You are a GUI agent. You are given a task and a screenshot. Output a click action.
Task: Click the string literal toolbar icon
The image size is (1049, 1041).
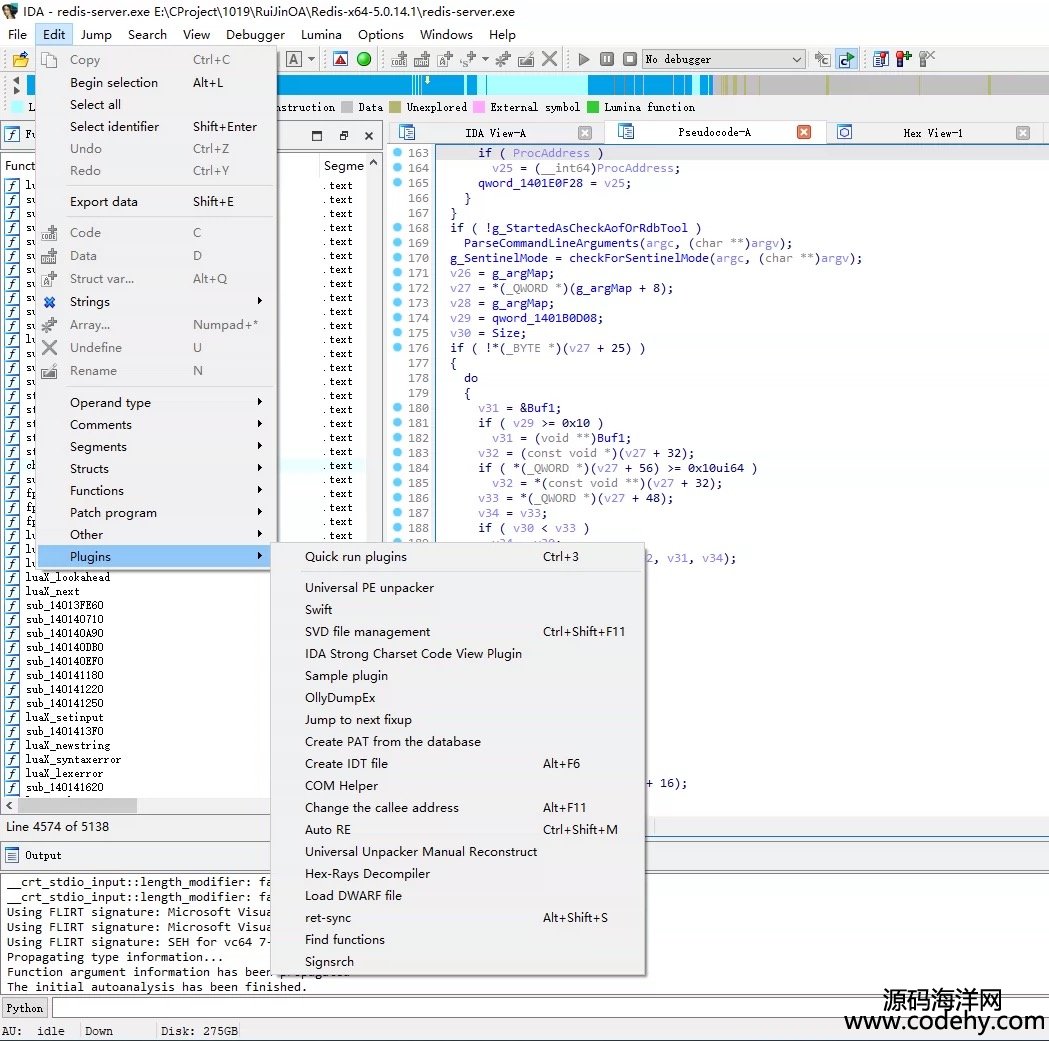click(468, 59)
